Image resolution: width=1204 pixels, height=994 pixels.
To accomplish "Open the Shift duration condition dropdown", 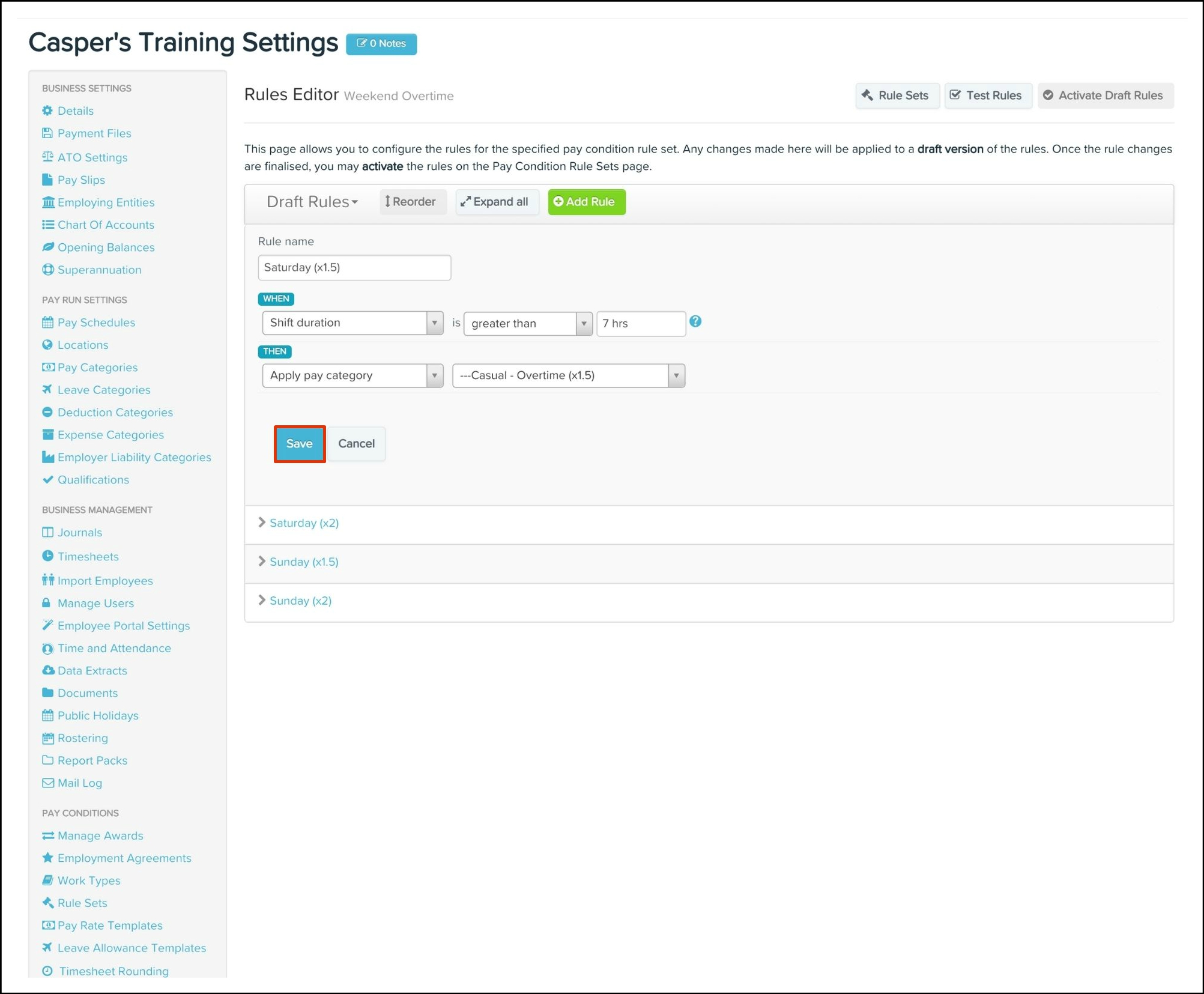I will coord(352,323).
